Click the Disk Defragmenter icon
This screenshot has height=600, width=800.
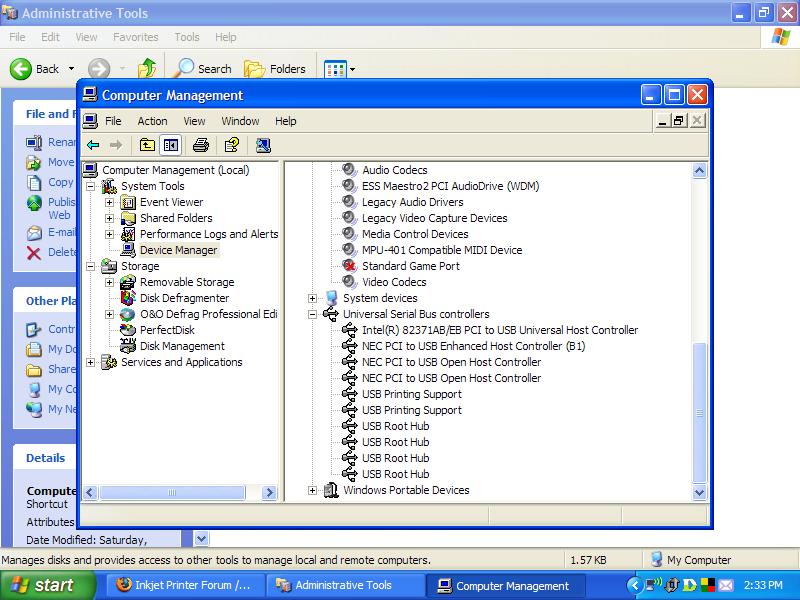click(x=128, y=298)
